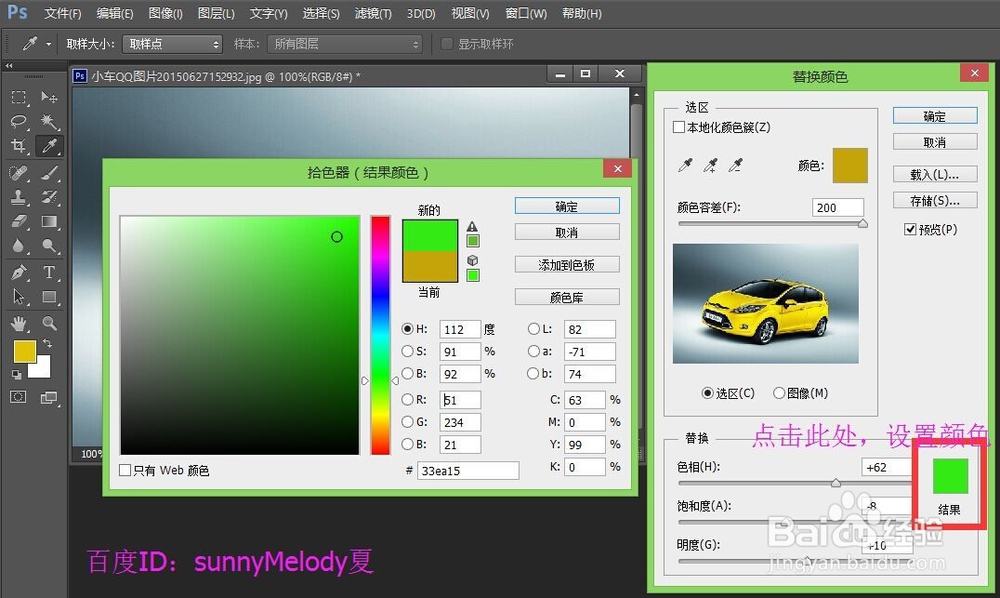The width and height of the screenshot is (1000, 598).
Task: Select the Lasso tool
Action: coord(18,121)
